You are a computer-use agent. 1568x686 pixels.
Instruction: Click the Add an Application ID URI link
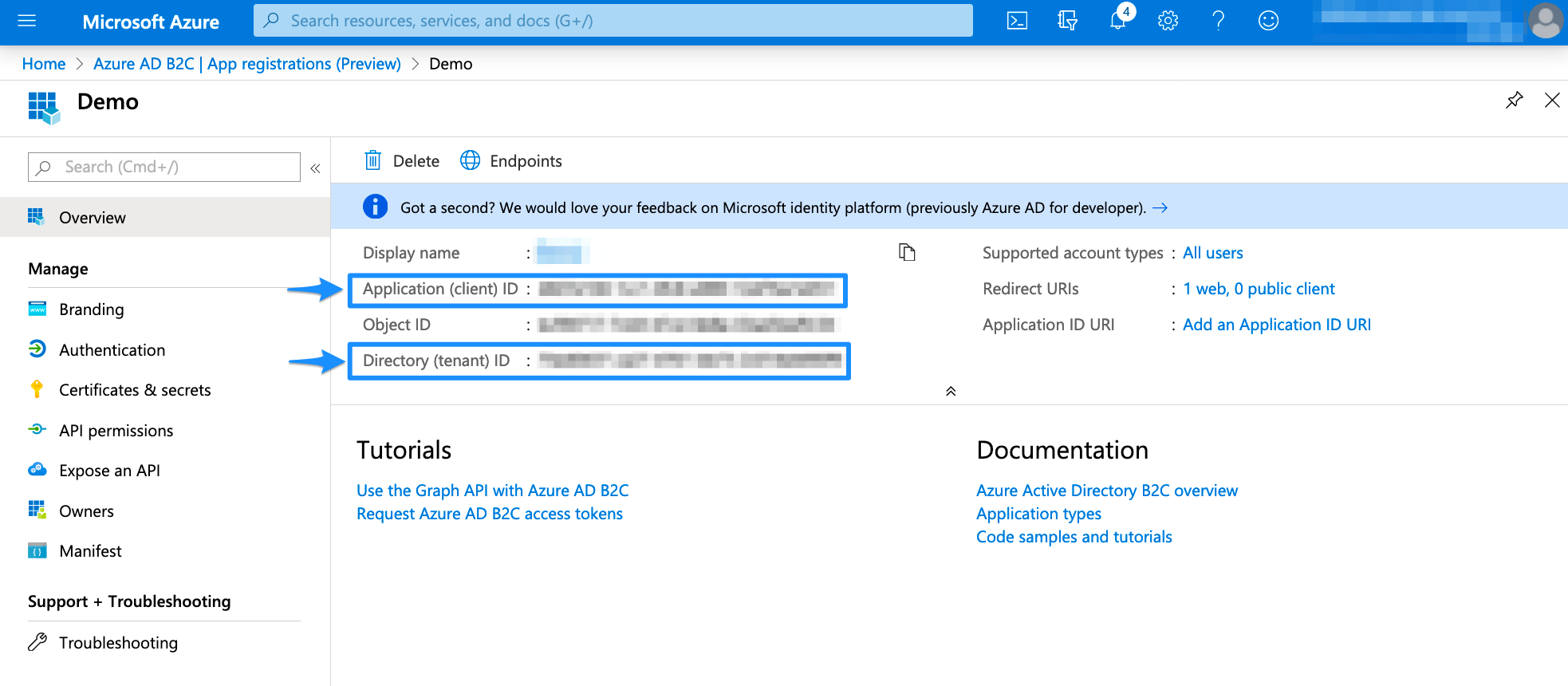[1276, 325]
